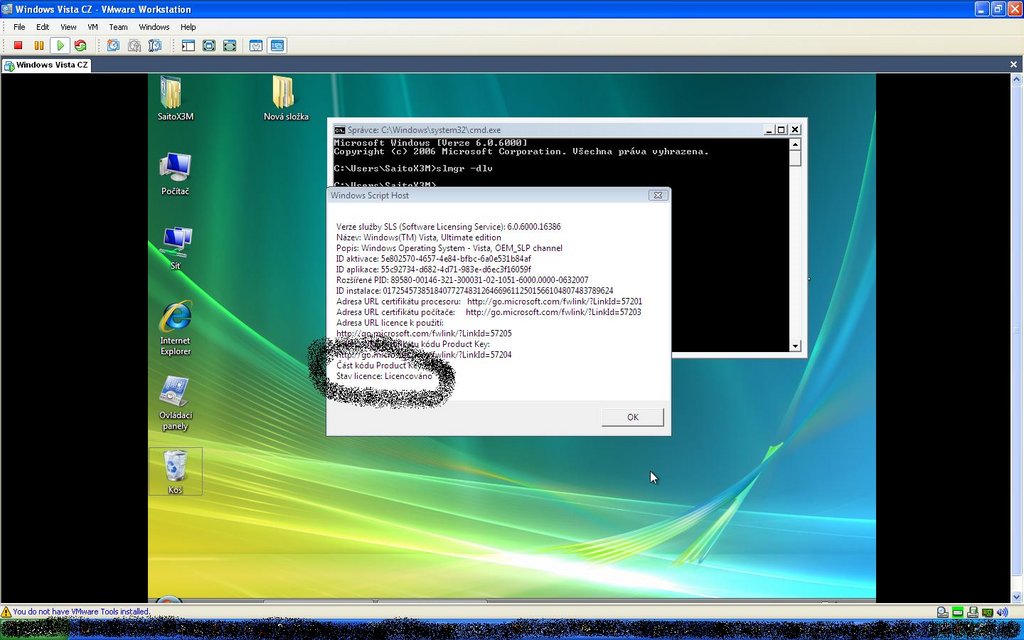Click OK in the Windows Script Host dialog
This screenshot has width=1024, height=640.
[632, 417]
